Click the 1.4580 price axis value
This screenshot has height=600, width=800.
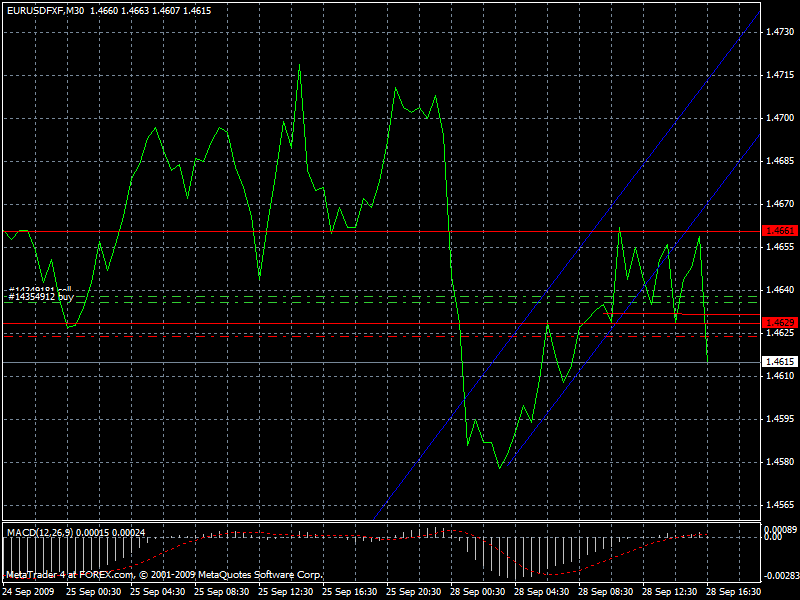pos(780,462)
